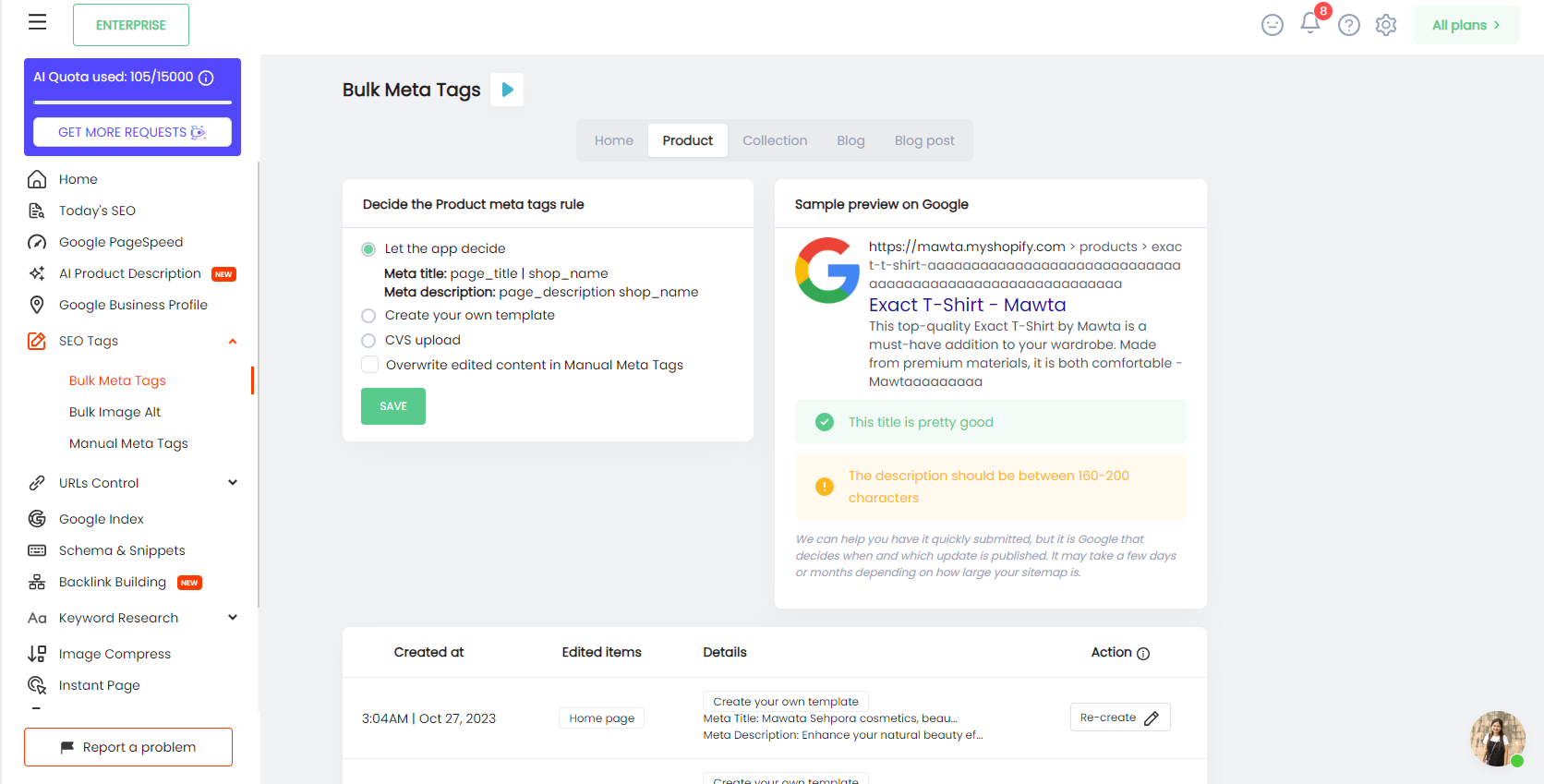Click the pencil icon on Re-create

tap(1152, 718)
